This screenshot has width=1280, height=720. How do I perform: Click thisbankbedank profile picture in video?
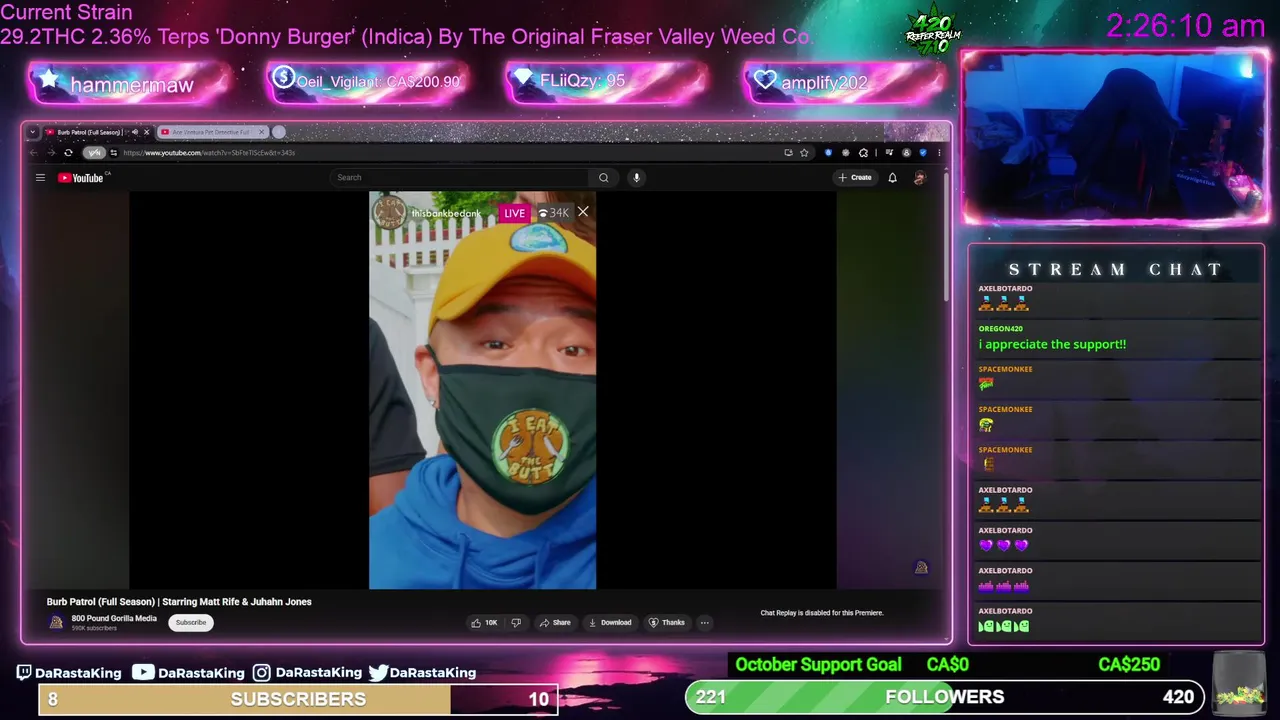389,213
